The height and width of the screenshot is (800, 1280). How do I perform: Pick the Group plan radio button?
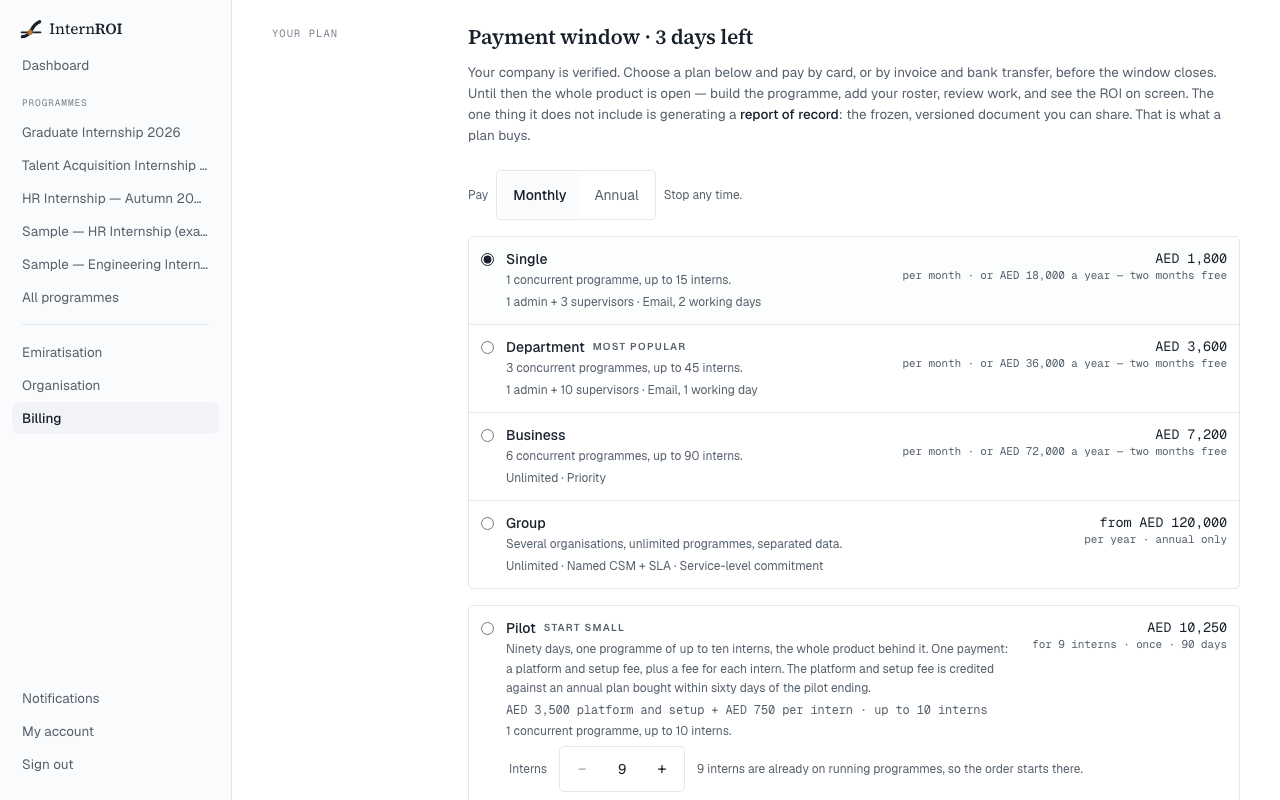point(487,523)
